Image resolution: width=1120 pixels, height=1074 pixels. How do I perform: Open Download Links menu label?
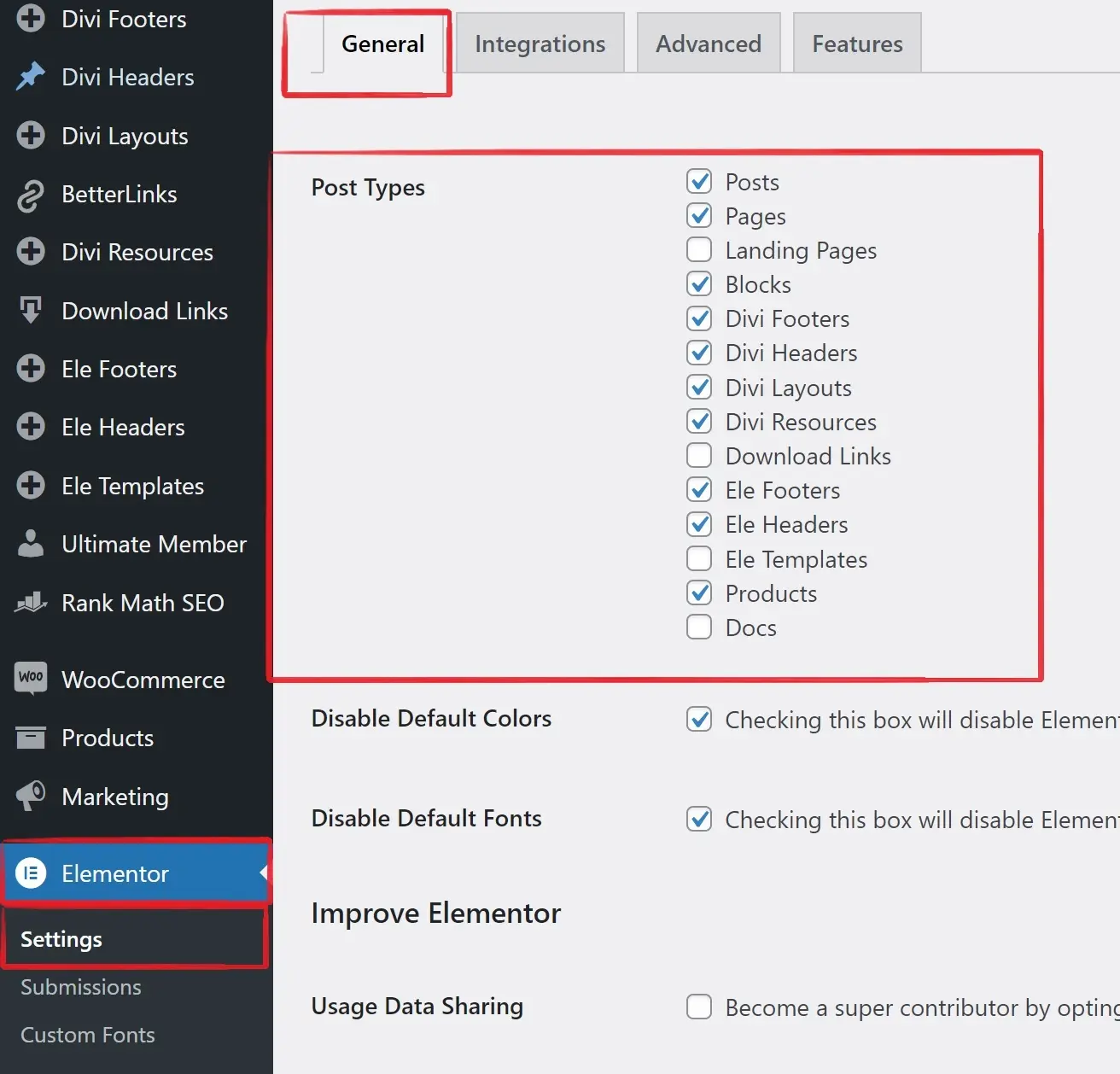pyautogui.click(x=144, y=311)
